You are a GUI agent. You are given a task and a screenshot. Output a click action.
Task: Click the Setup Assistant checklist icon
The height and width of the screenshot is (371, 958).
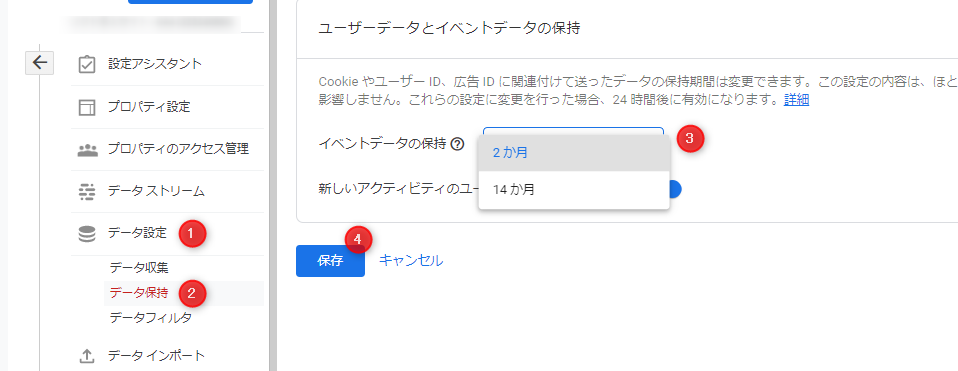pyautogui.click(x=87, y=64)
